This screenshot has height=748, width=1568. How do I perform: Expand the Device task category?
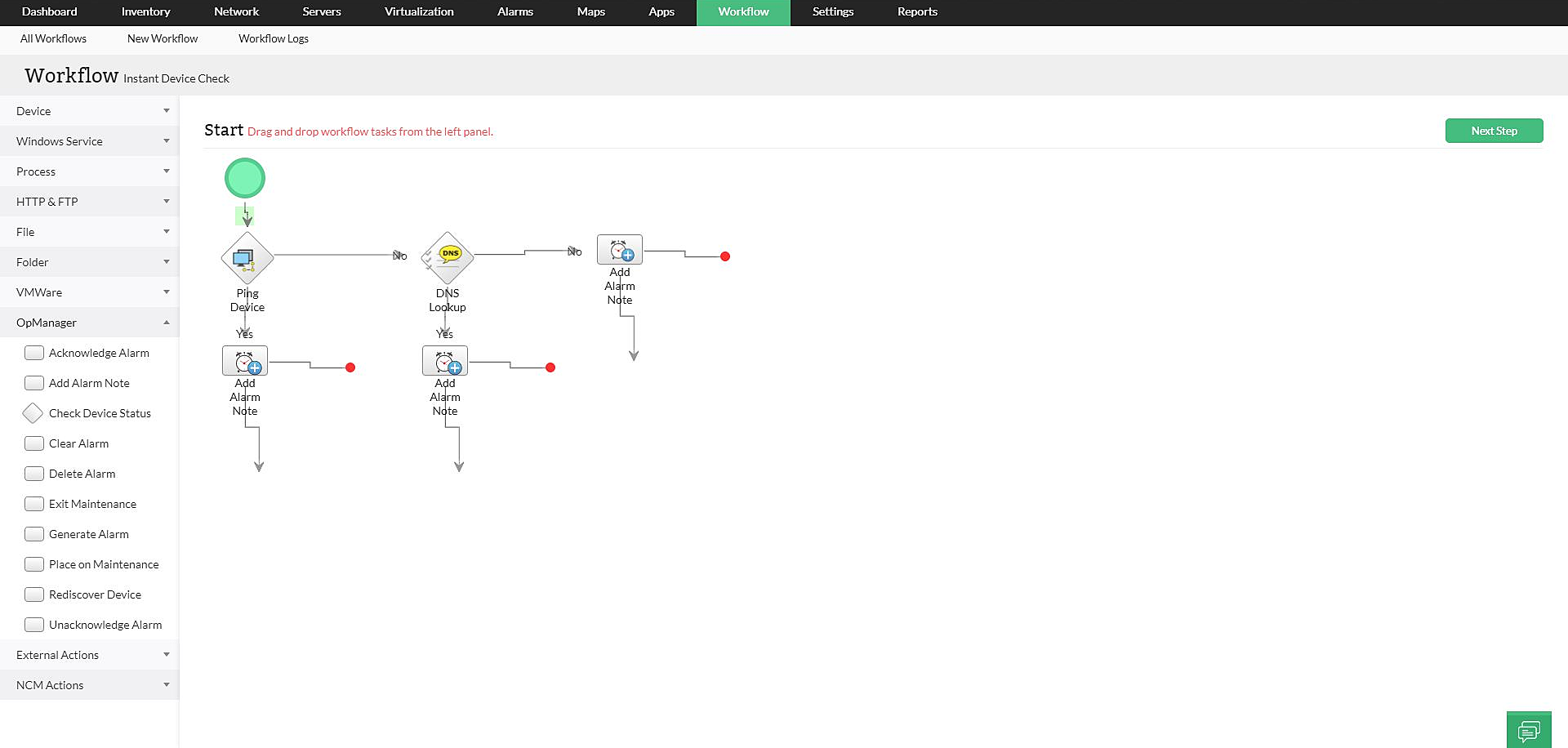[x=89, y=111]
